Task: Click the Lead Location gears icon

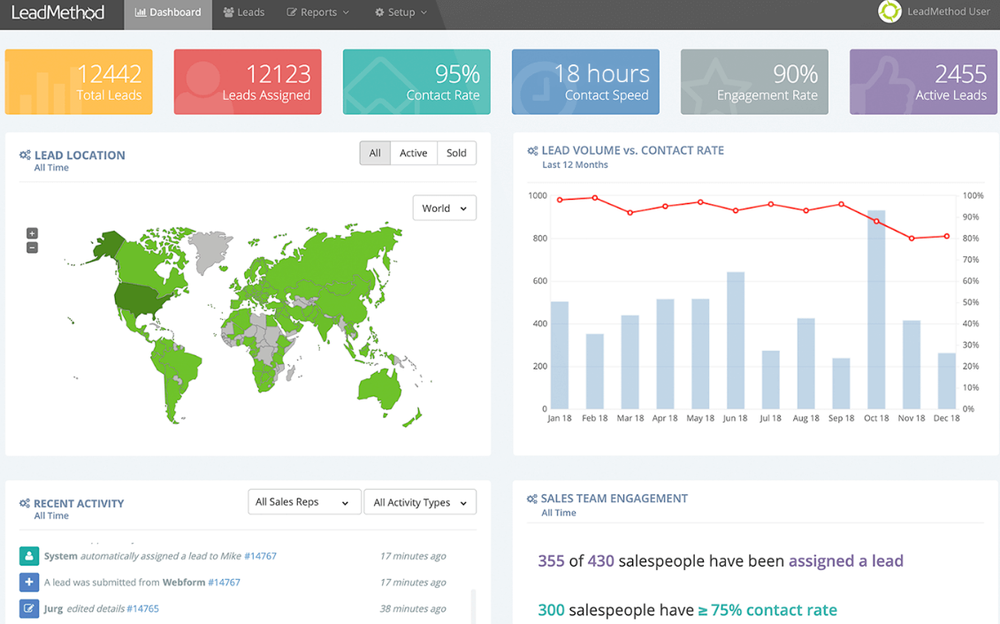Action: [25, 155]
